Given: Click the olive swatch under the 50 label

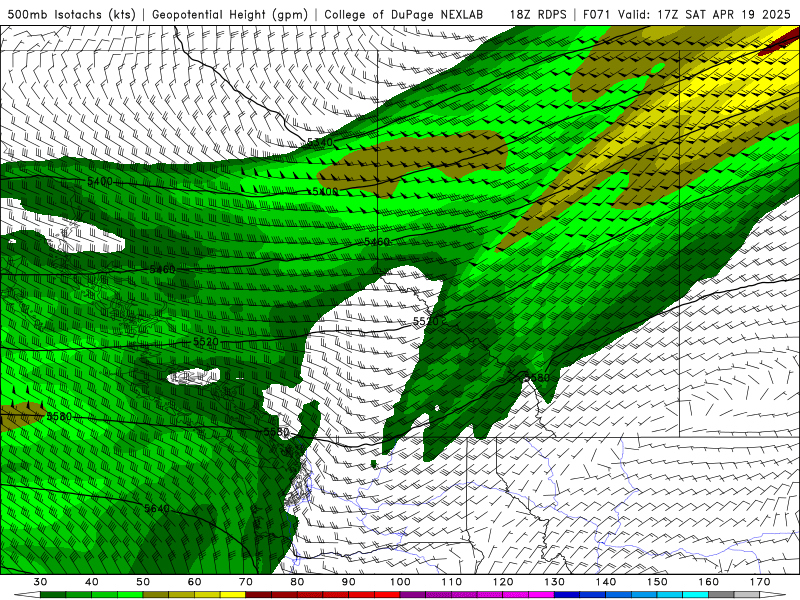Looking at the screenshot, I should point(156,595).
